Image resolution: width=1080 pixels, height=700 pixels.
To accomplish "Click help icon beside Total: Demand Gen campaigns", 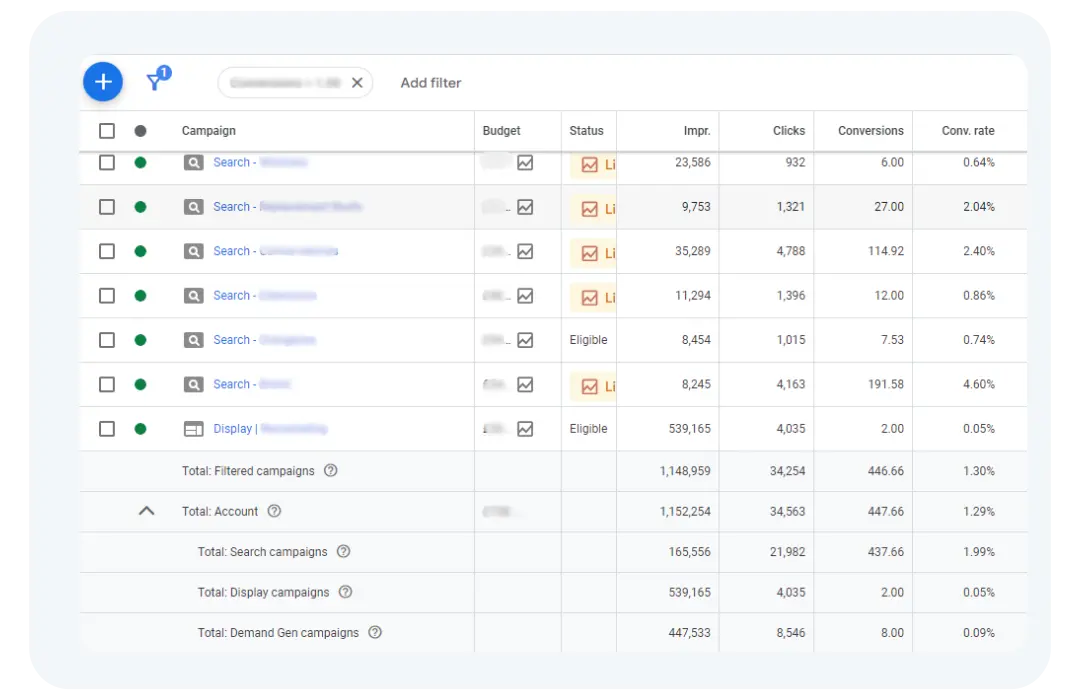I will tap(375, 632).
